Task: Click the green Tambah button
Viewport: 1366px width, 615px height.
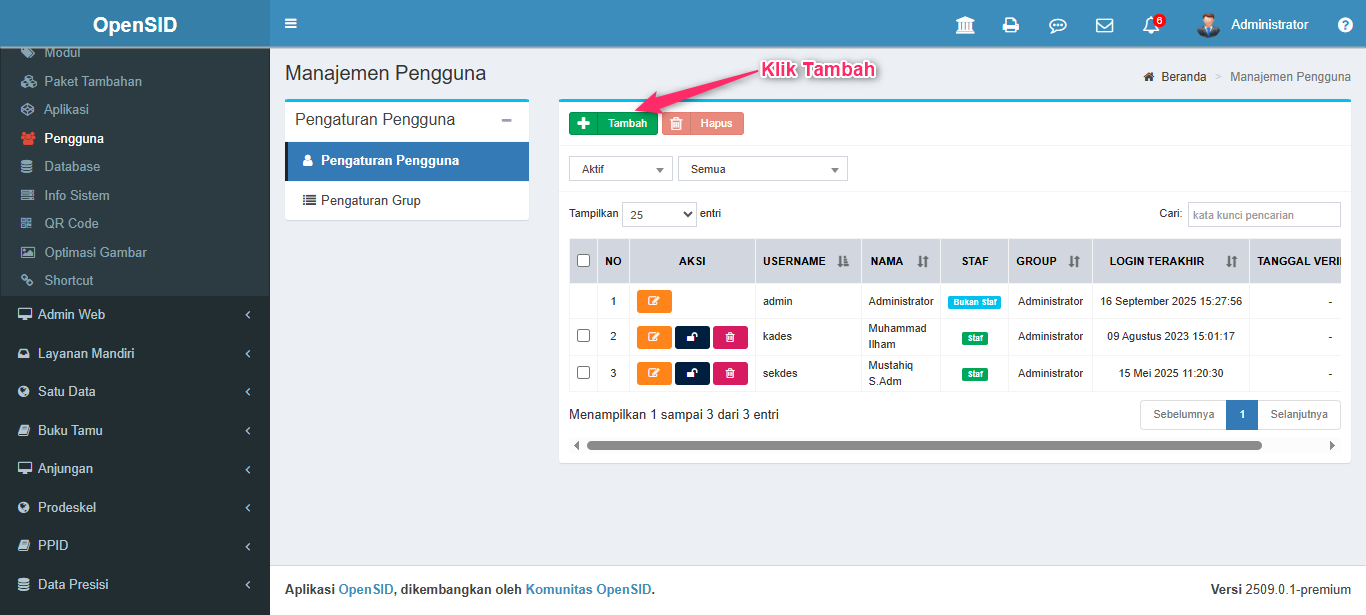Action: [614, 123]
